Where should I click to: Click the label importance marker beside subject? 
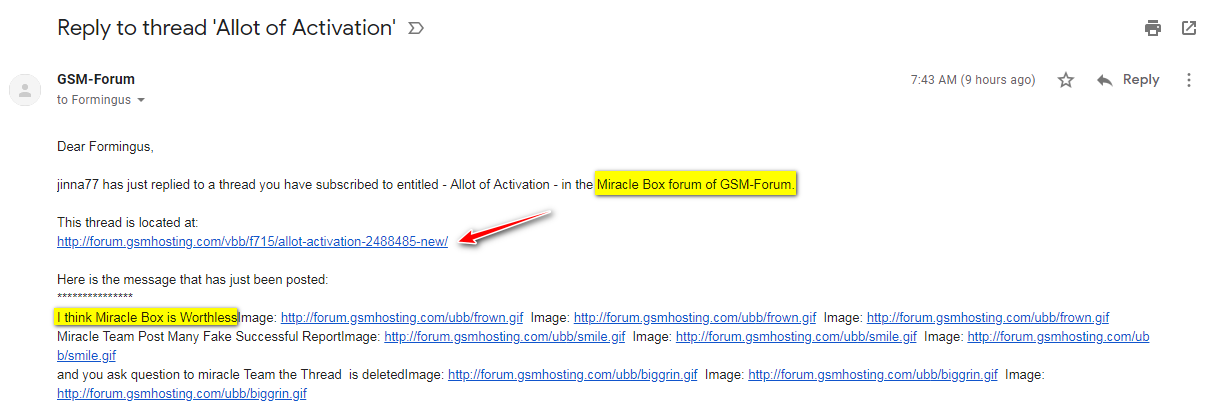point(416,28)
